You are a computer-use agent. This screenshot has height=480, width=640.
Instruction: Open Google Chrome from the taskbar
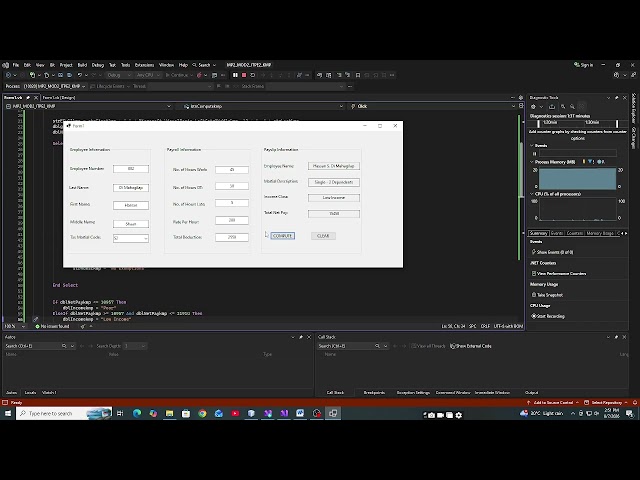click(x=202, y=413)
